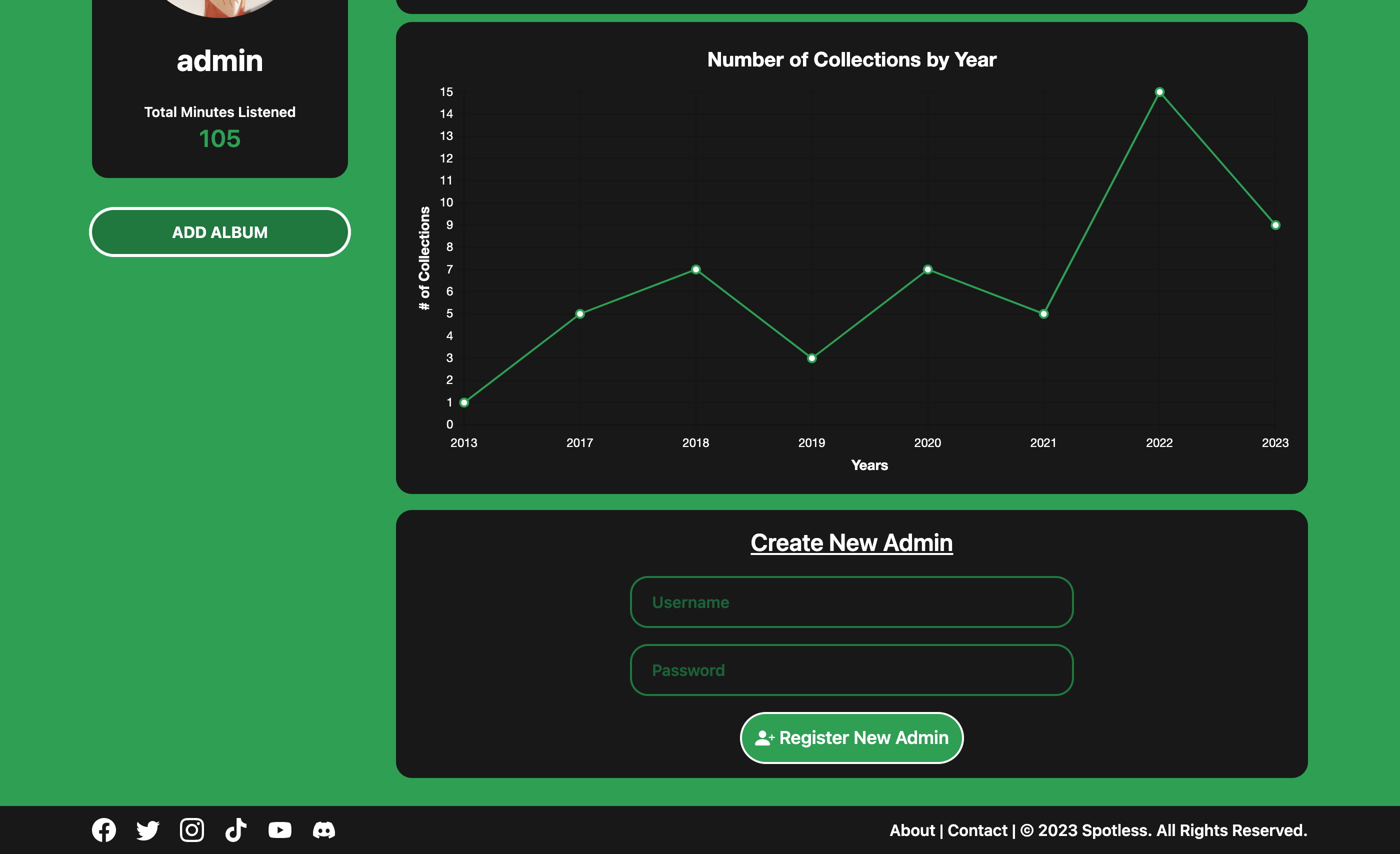1400x854 pixels.
Task: Select the 2019 chart data point
Action: tap(811, 358)
